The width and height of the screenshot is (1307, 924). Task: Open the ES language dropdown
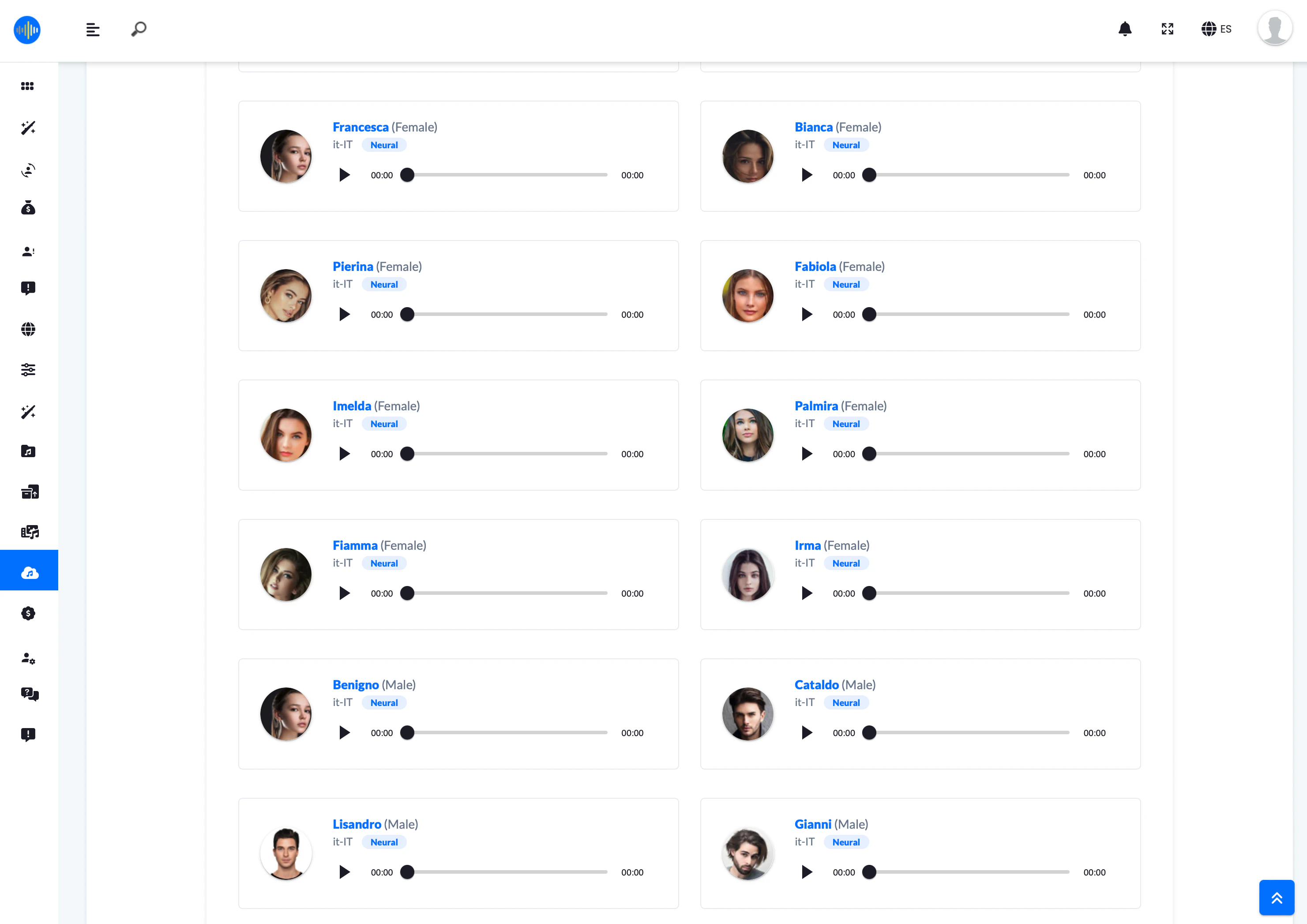pos(1217,29)
